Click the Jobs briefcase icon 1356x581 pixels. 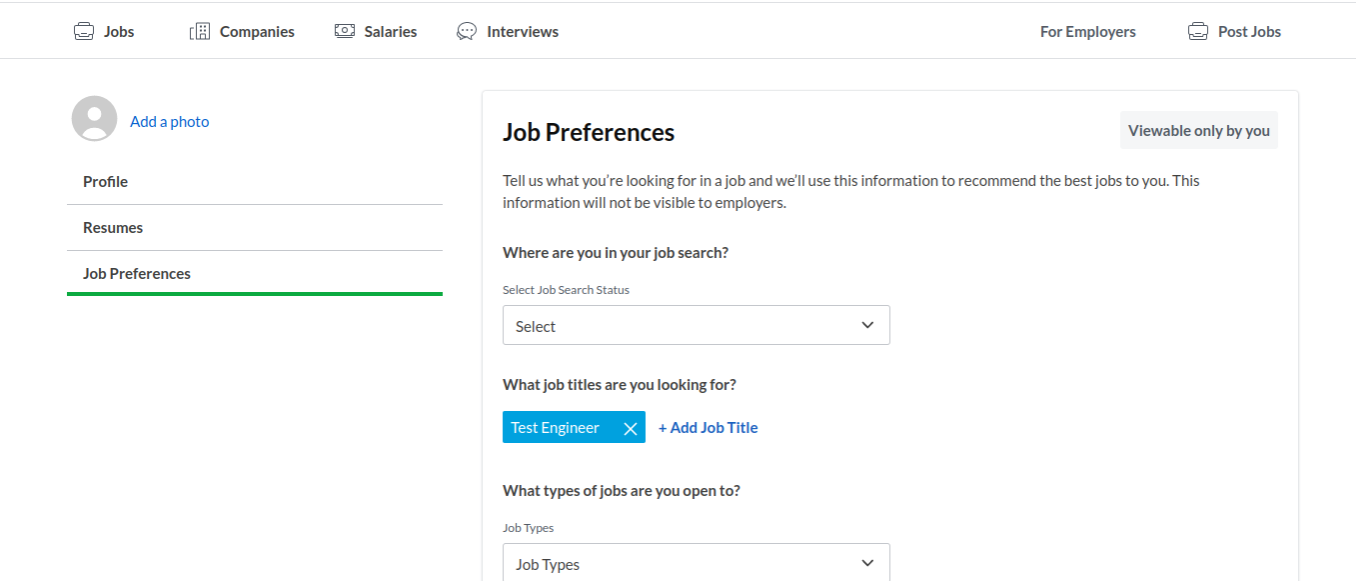[x=84, y=31]
